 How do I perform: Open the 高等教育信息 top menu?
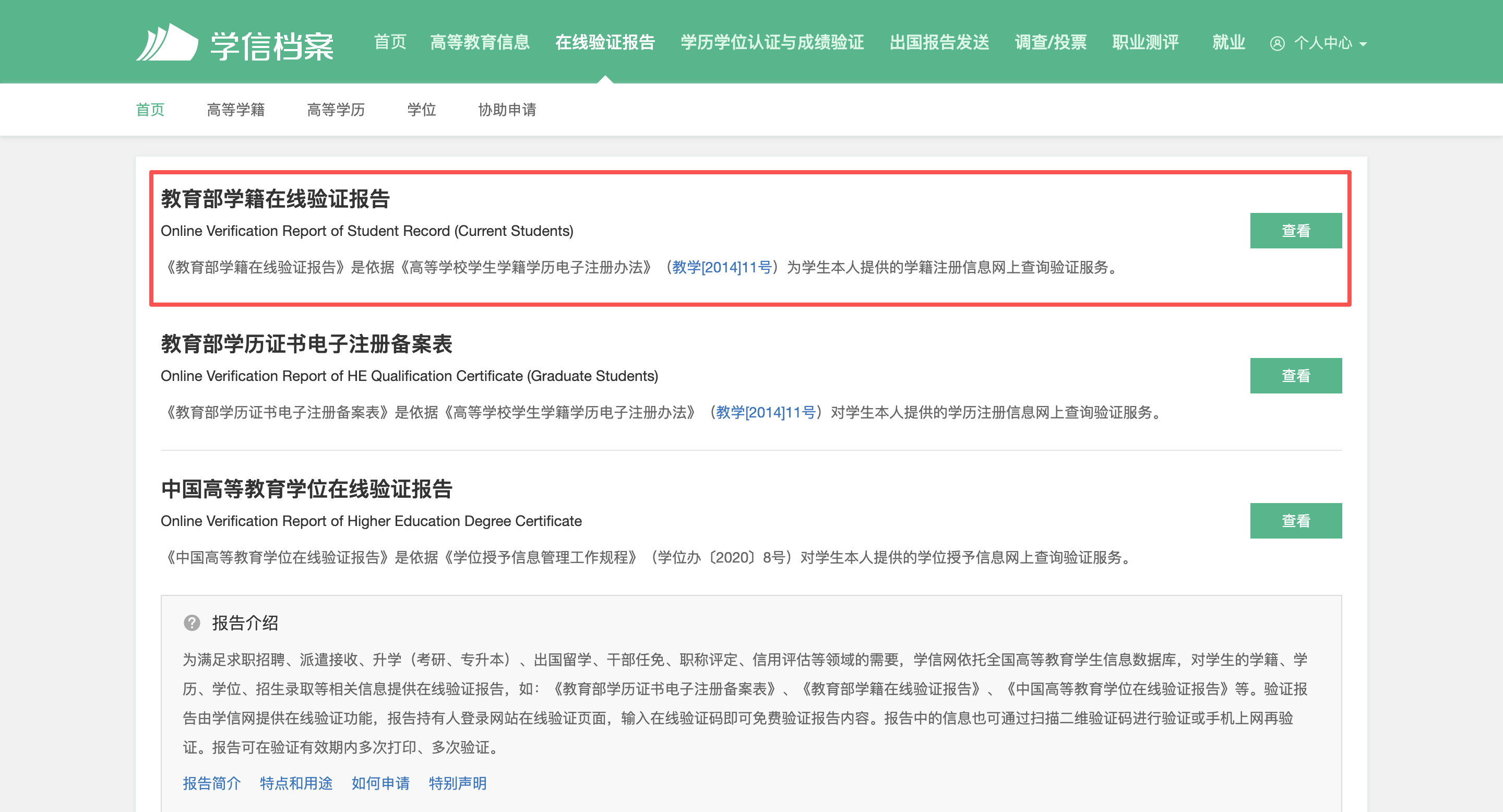point(480,42)
